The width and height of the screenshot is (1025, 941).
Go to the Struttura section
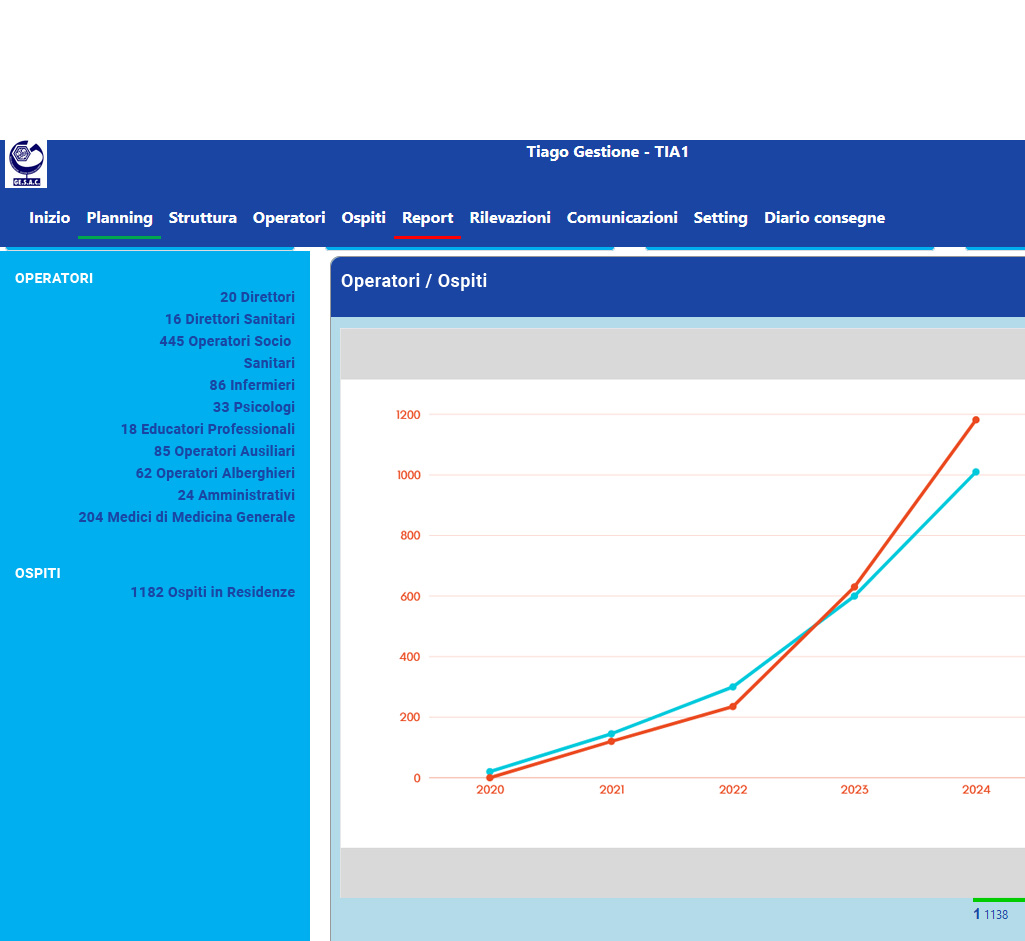(x=202, y=218)
